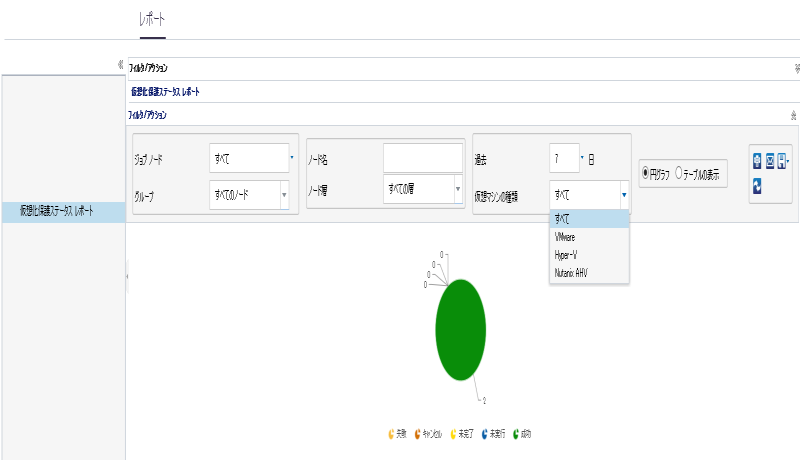800x460 pixels.
Task: Click the save report floppy icon
Action: 781,161
